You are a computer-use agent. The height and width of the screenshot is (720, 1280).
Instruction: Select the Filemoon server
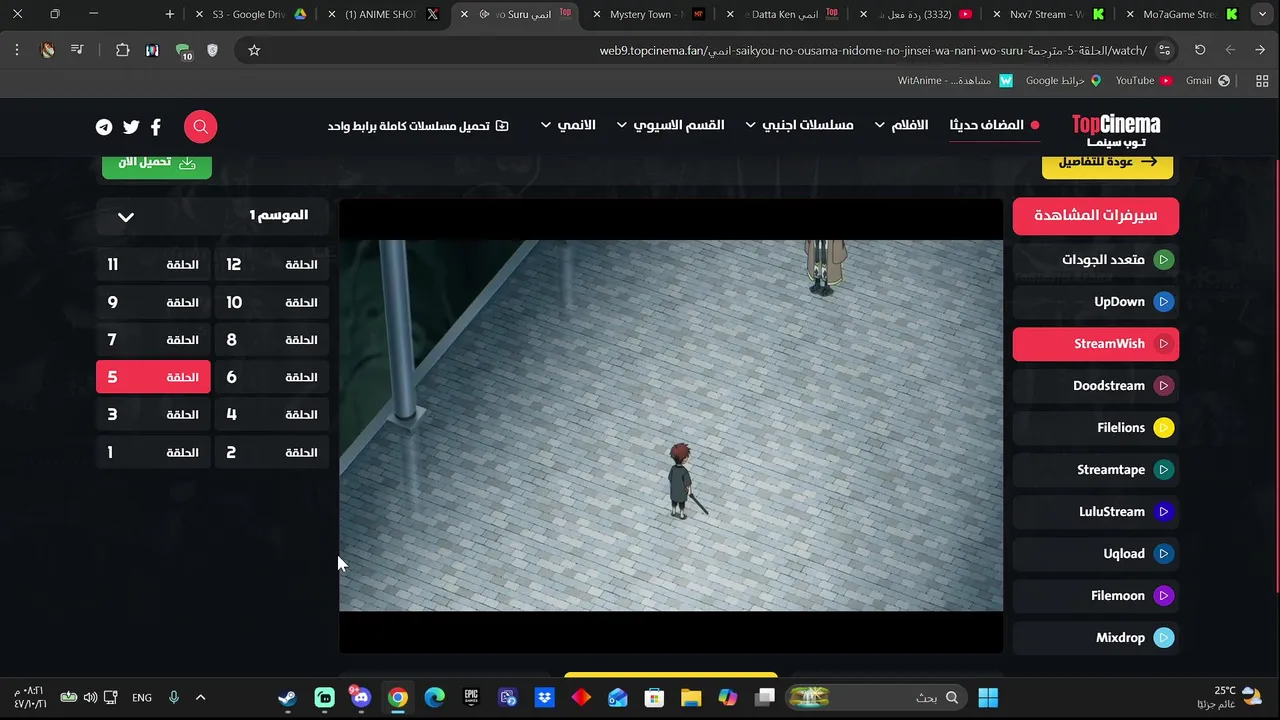point(1096,596)
